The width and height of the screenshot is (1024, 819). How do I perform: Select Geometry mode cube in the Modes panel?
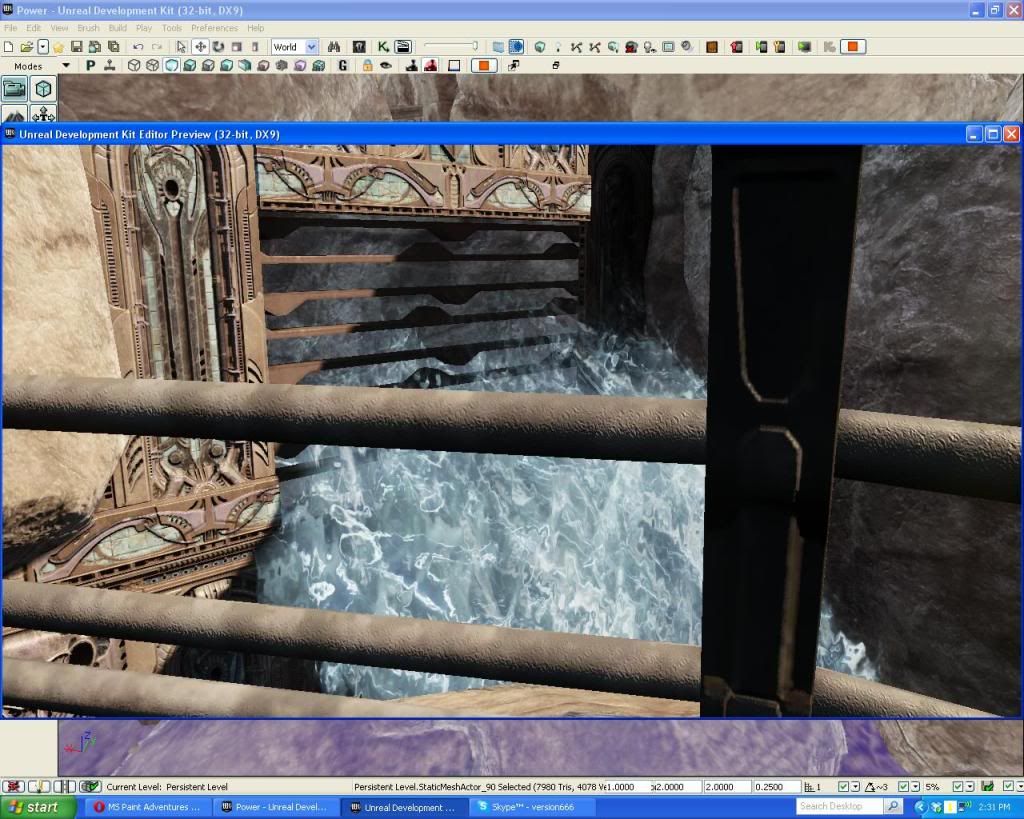point(43,88)
